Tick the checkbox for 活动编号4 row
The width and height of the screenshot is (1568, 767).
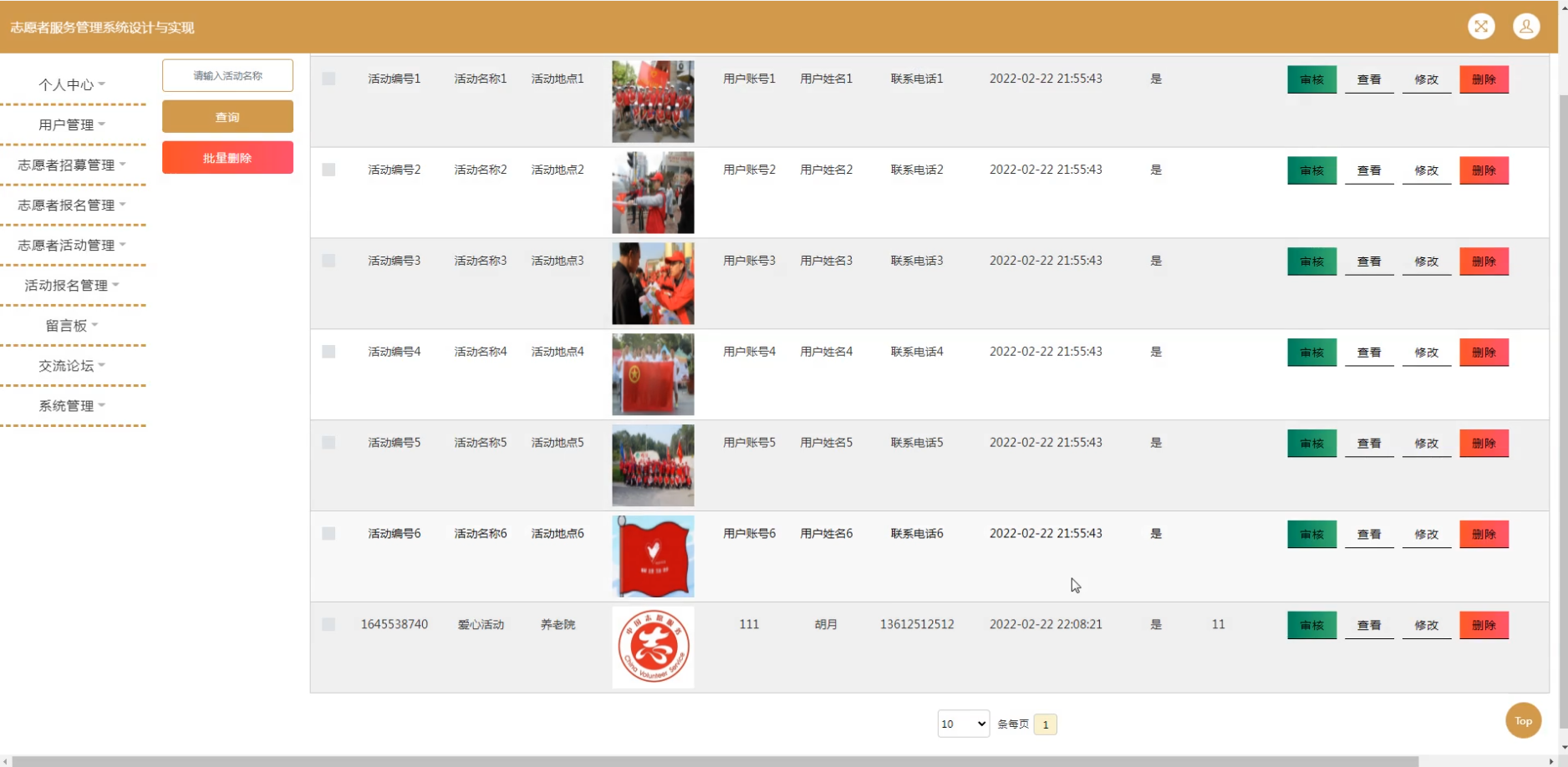[x=328, y=352]
